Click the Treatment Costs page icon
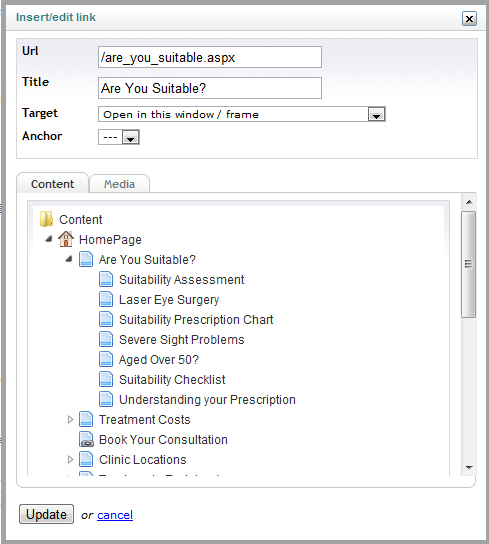 (86, 419)
